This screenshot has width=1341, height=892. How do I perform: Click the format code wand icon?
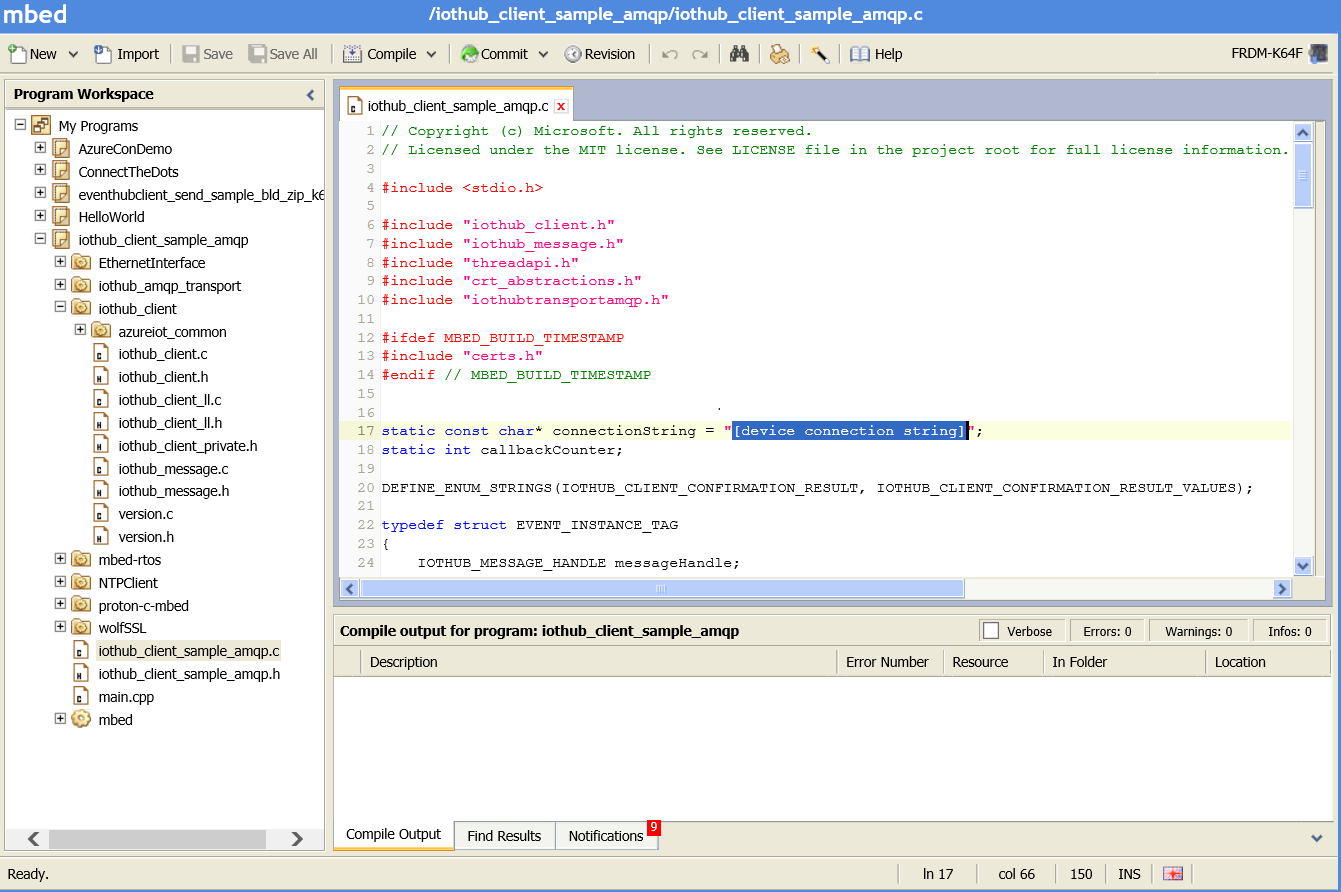820,54
